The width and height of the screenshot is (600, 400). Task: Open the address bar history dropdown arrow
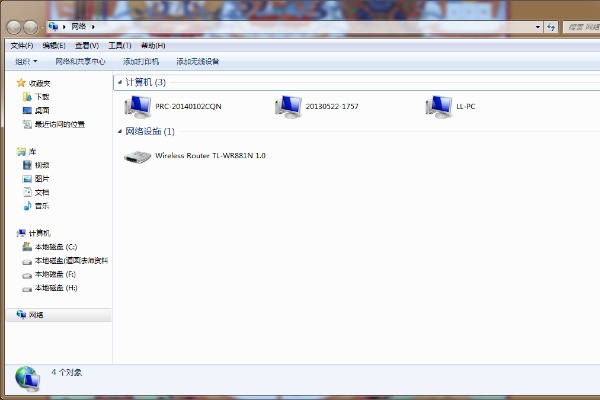[538, 26]
